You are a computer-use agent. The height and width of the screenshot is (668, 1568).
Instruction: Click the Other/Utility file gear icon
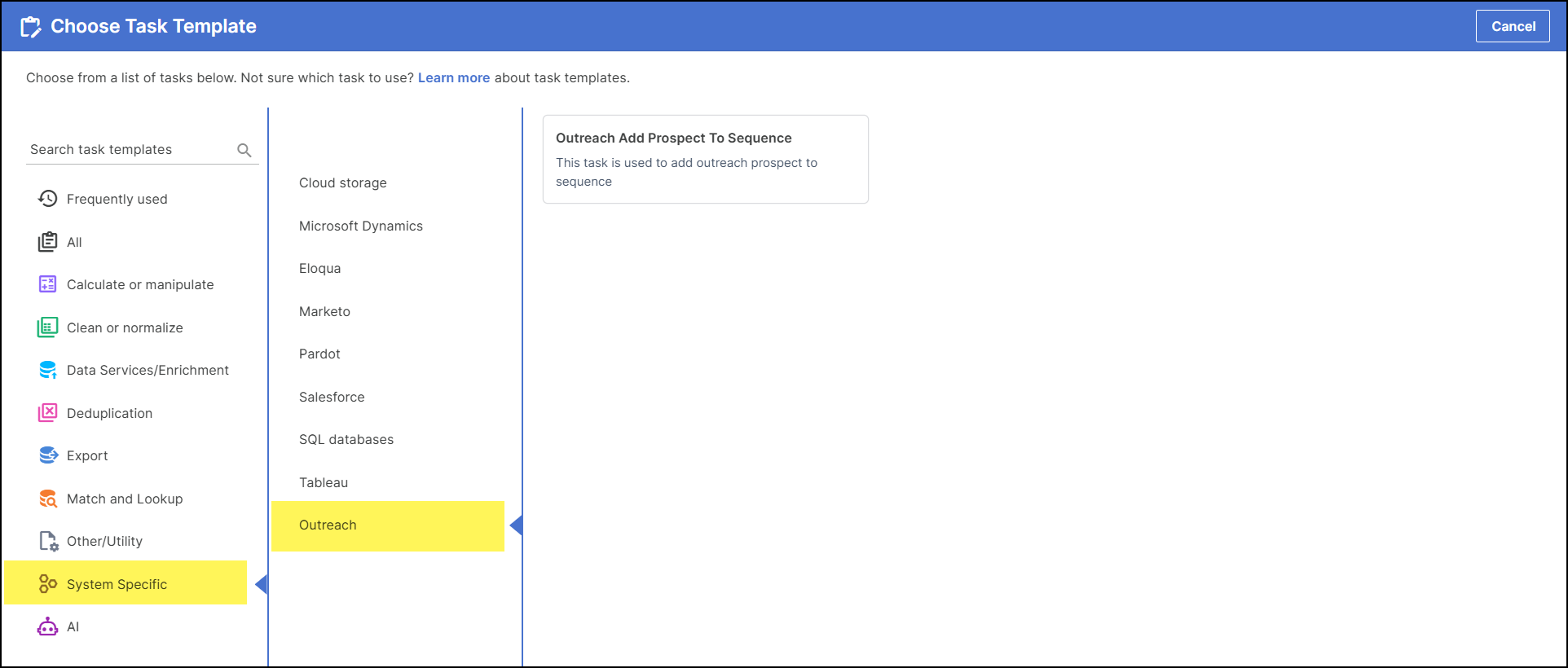click(x=48, y=541)
